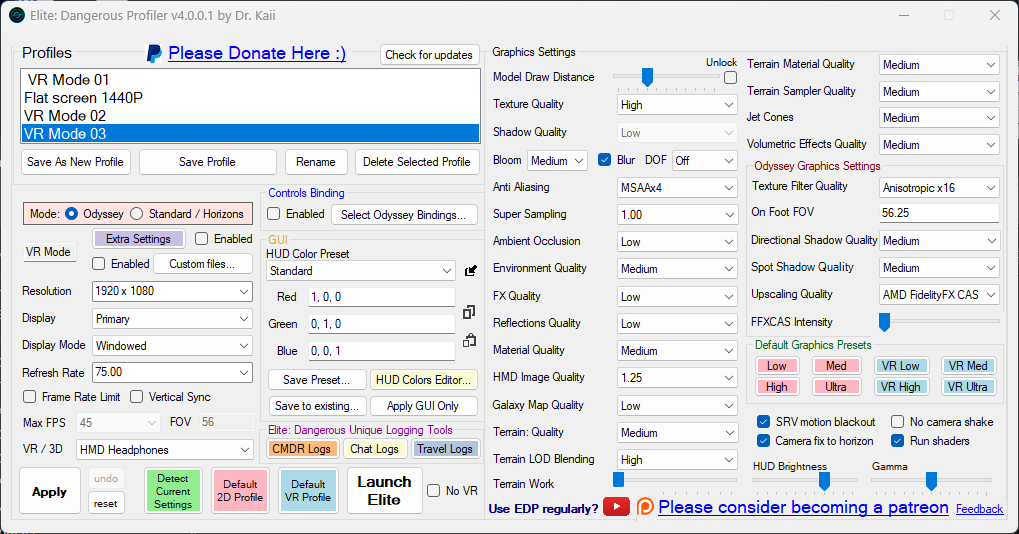Open Select Odyssey Bindings
Viewport: 1019px width, 534px height.
pos(404,214)
